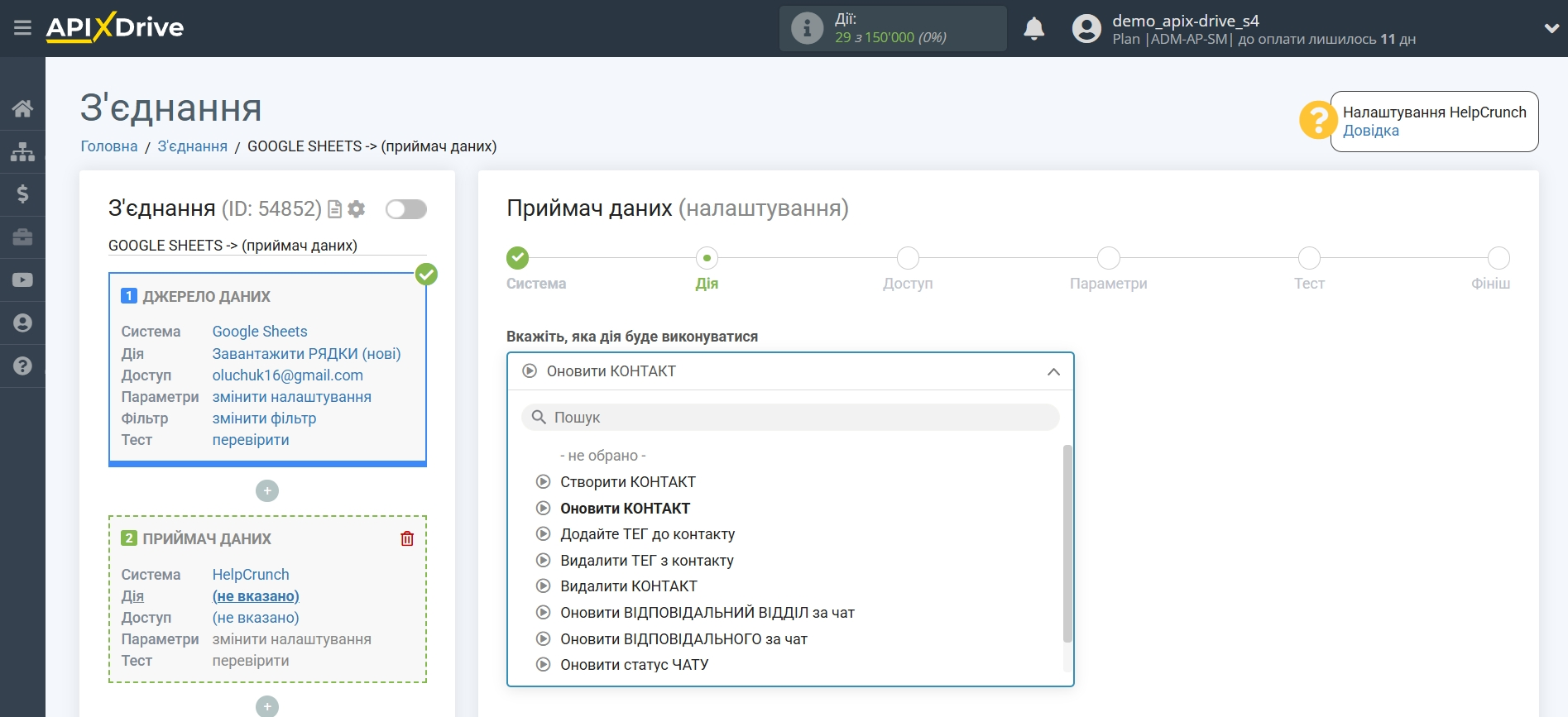Select Видалити ТЕГ з контакту option
Screen dimensions: 1568x717
click(x=647, y=561)
